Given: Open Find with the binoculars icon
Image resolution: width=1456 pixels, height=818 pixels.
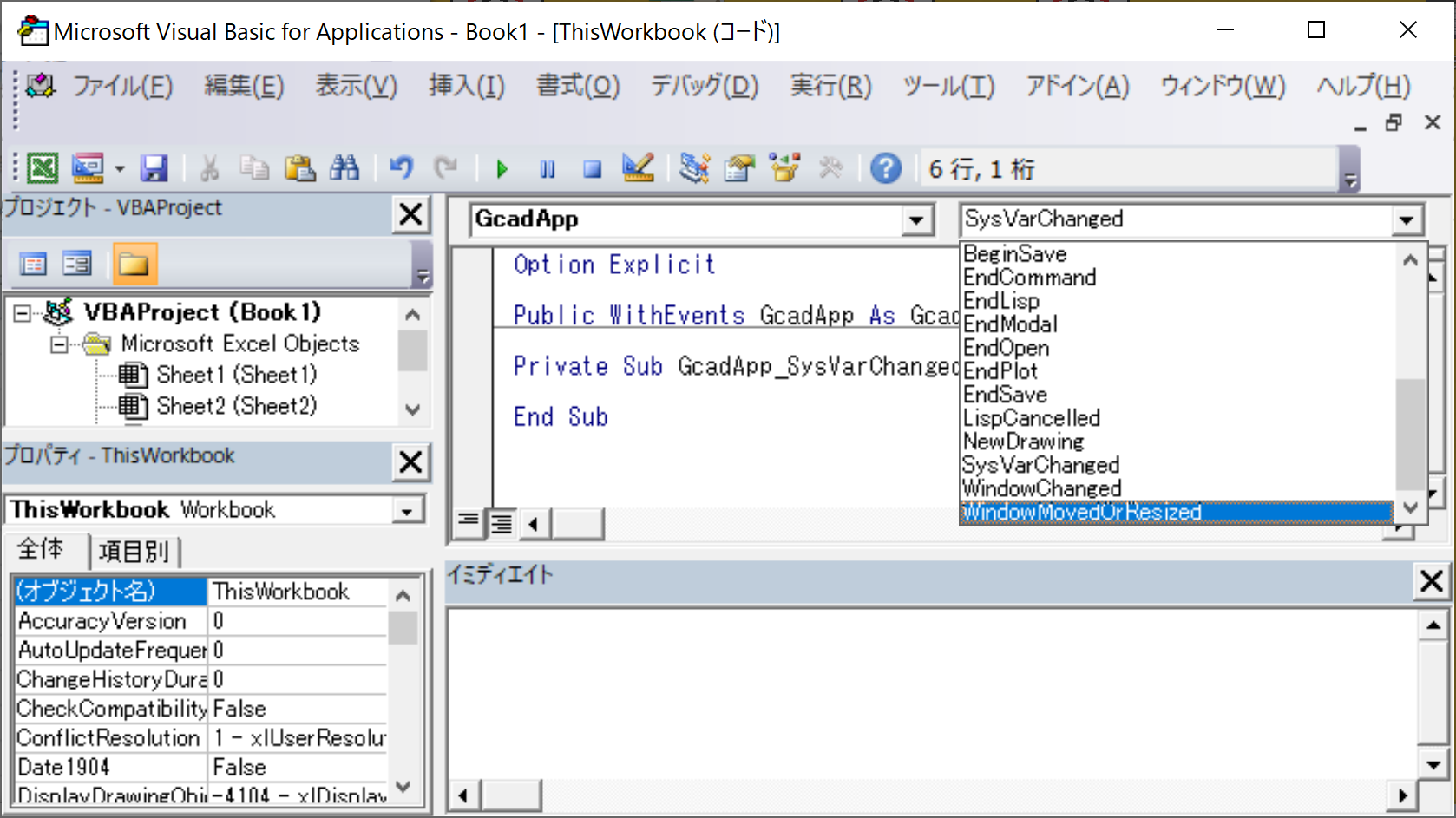Looking at the screenshot, I should (344, 167).
